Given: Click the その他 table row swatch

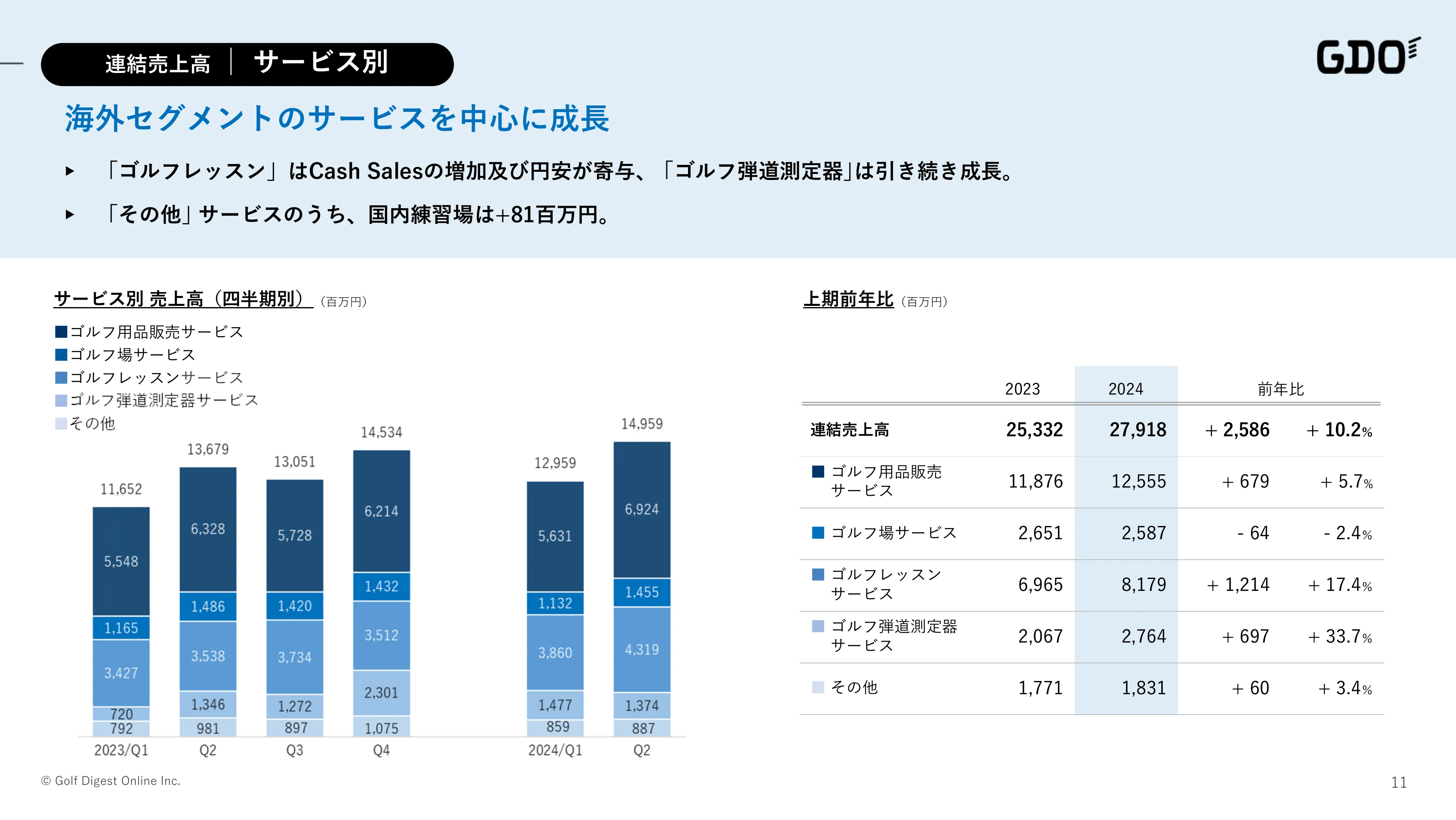Looking at the screenshot, I should tap(818, 688).
